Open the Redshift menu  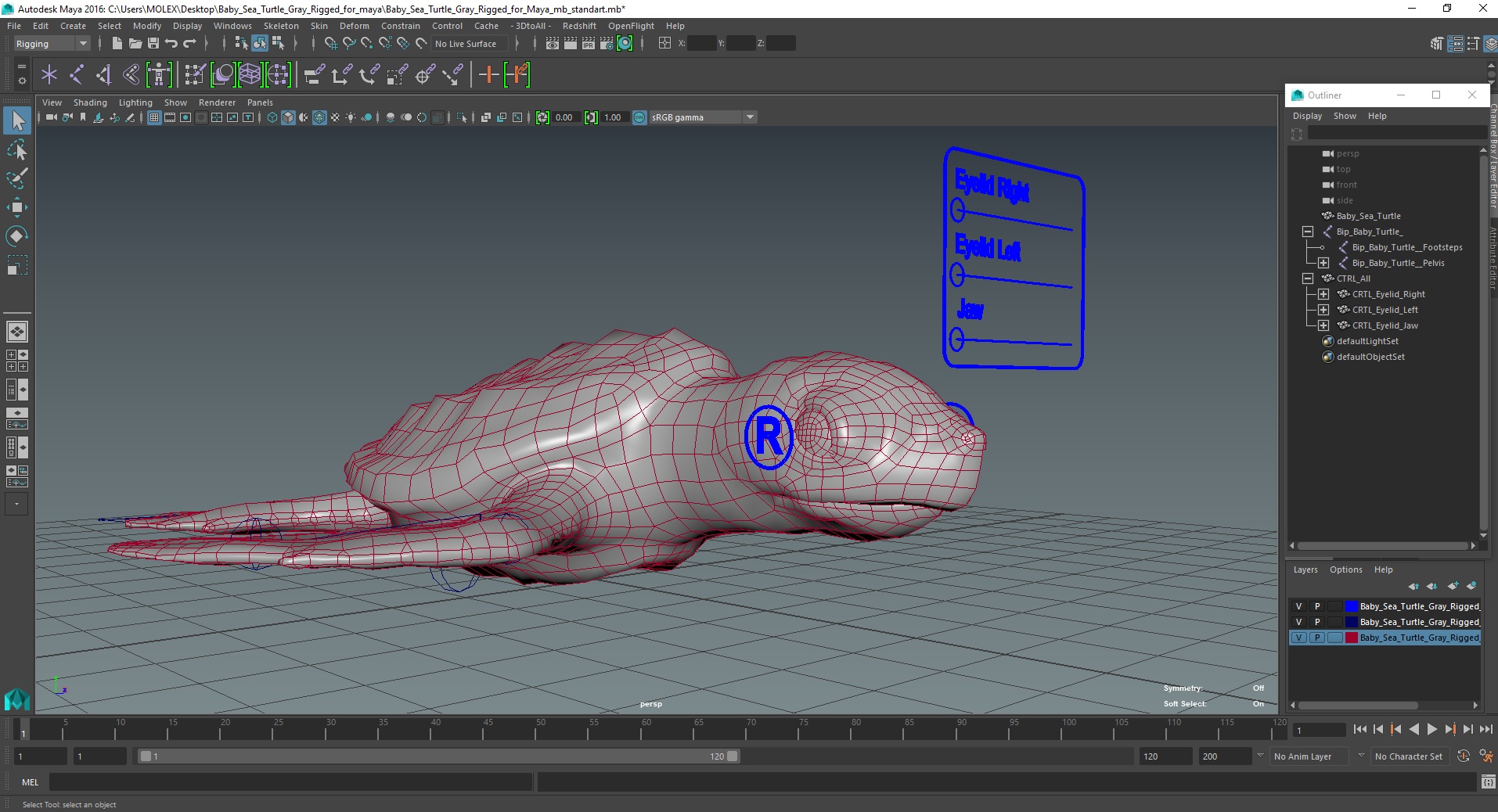[579, 26]
